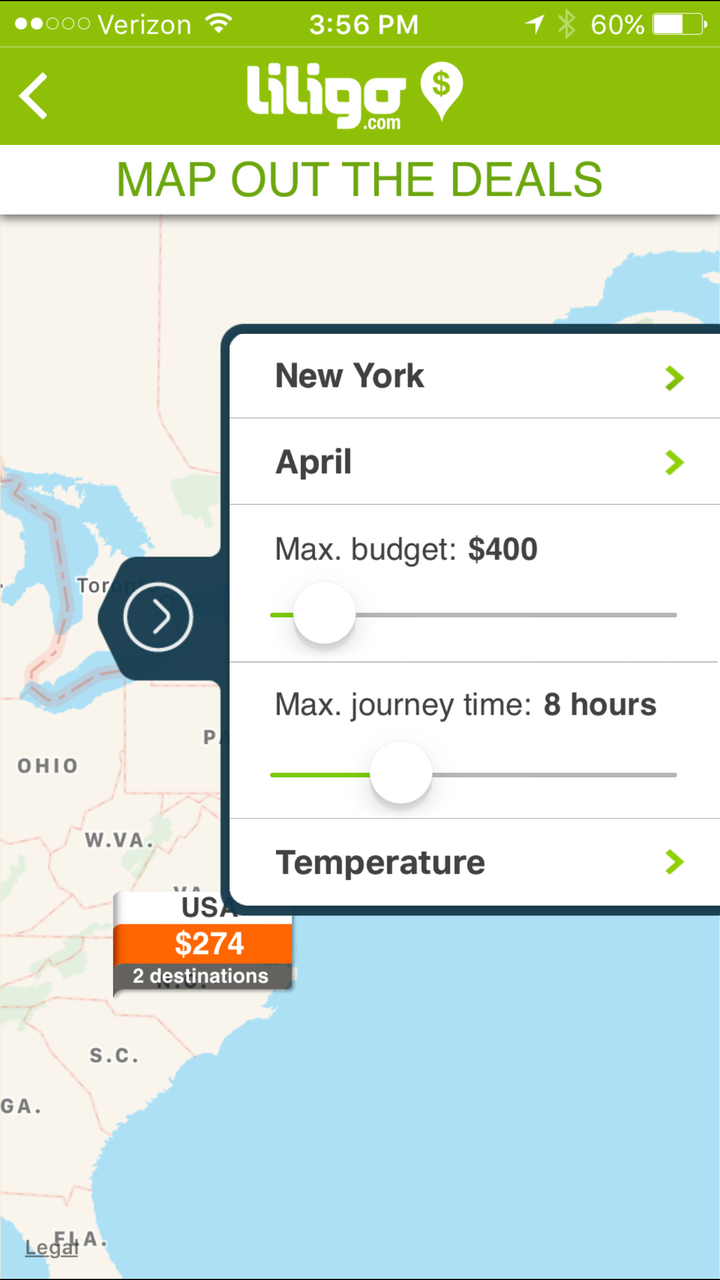Open the April month selector
720x1280 pixels.
(x=314, y=462)
